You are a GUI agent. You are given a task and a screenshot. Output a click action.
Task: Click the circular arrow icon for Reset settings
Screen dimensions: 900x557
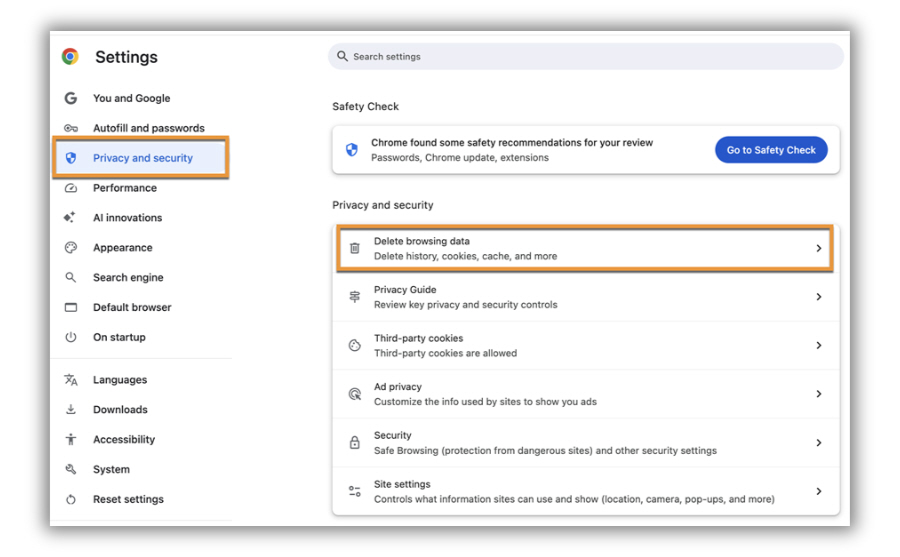pos(71,499)
